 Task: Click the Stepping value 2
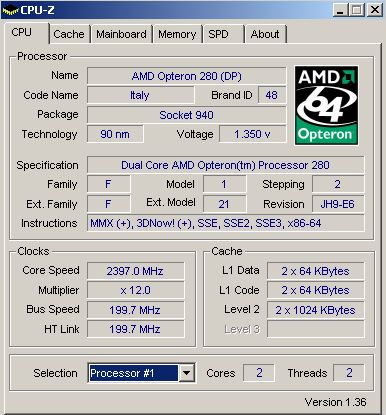[x=338, y=184]
